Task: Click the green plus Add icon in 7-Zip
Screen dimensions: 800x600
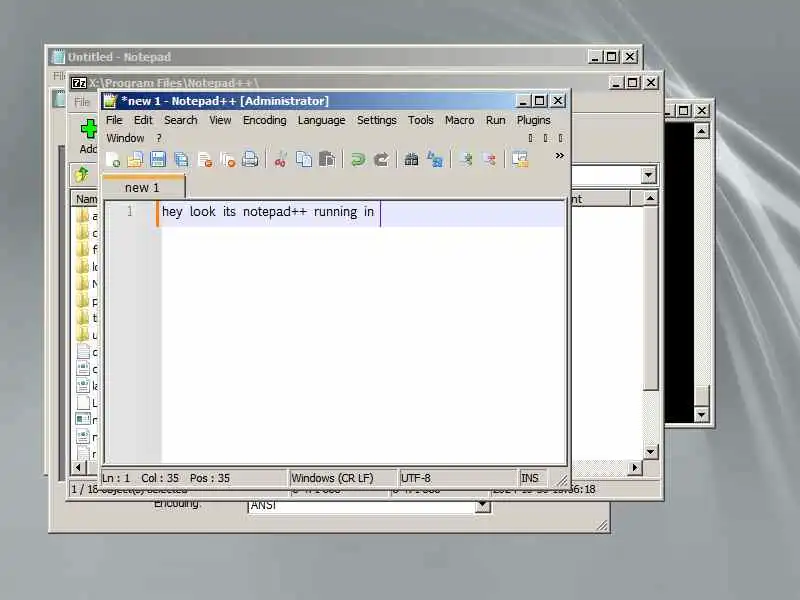Action: [89, 129]
